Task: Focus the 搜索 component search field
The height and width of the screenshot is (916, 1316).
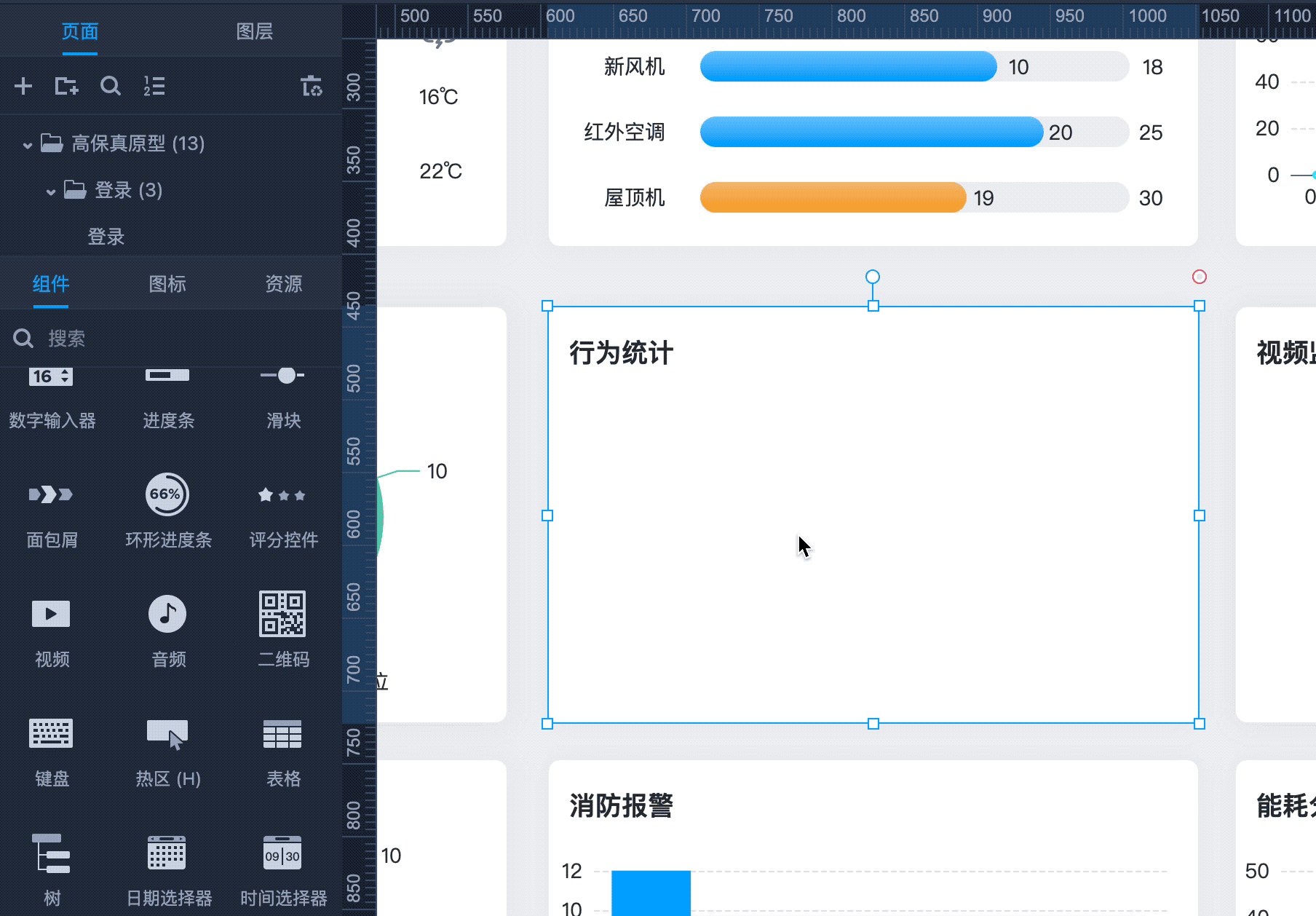Action: point(171,339)
